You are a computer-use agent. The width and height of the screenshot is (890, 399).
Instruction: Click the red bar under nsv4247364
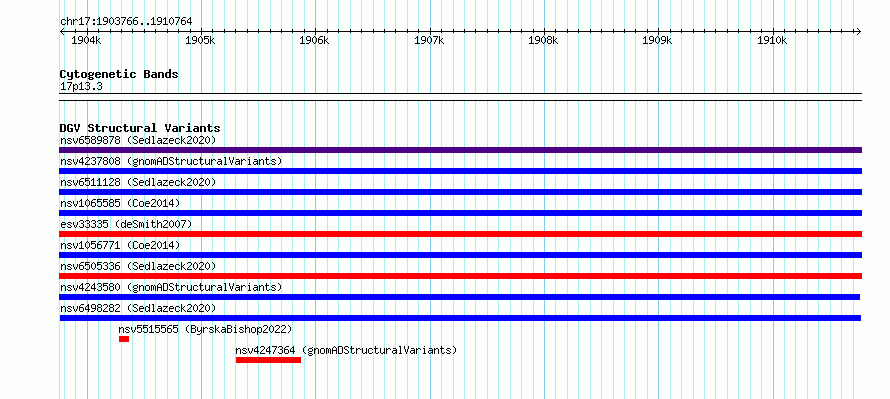pyautogui.click(x=268, y=360)
